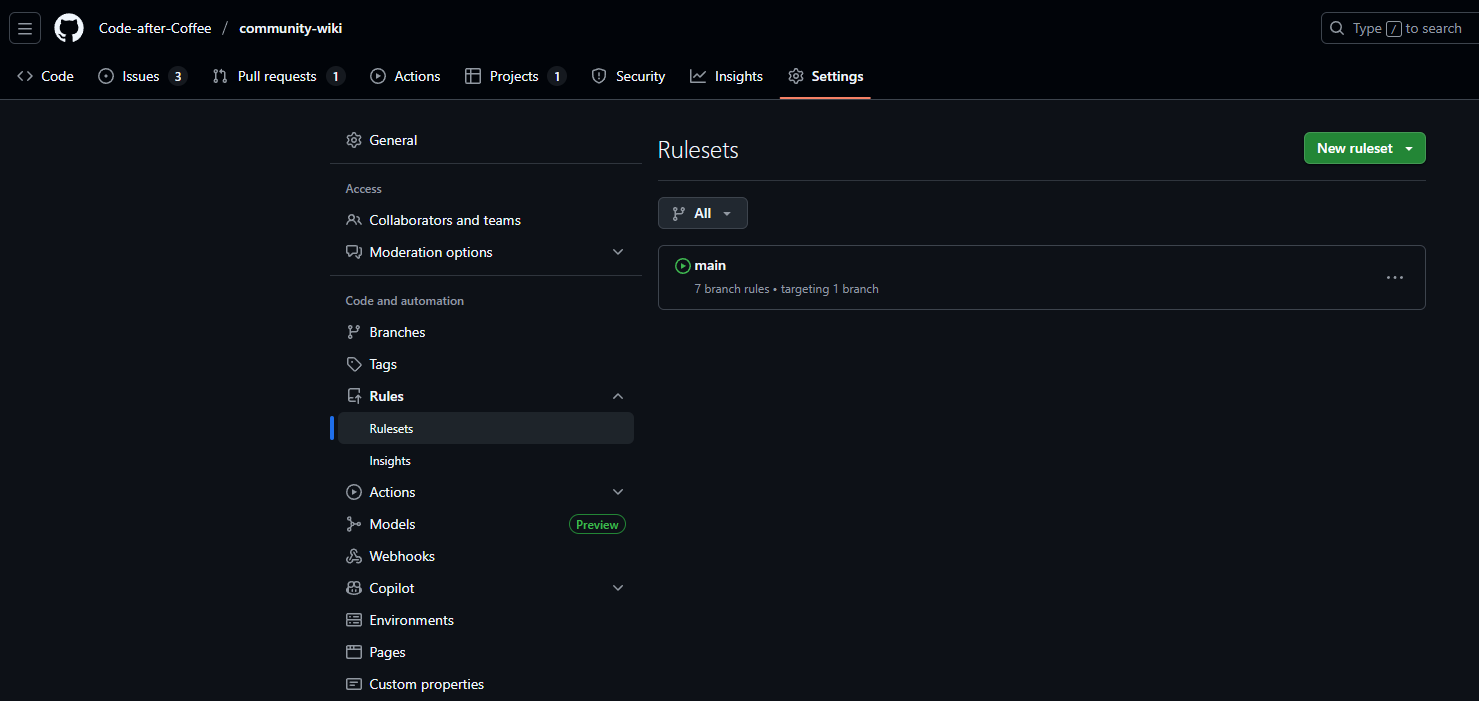Select the Branches item in sidebar
1479x701 pixels.
pos(396,331)
